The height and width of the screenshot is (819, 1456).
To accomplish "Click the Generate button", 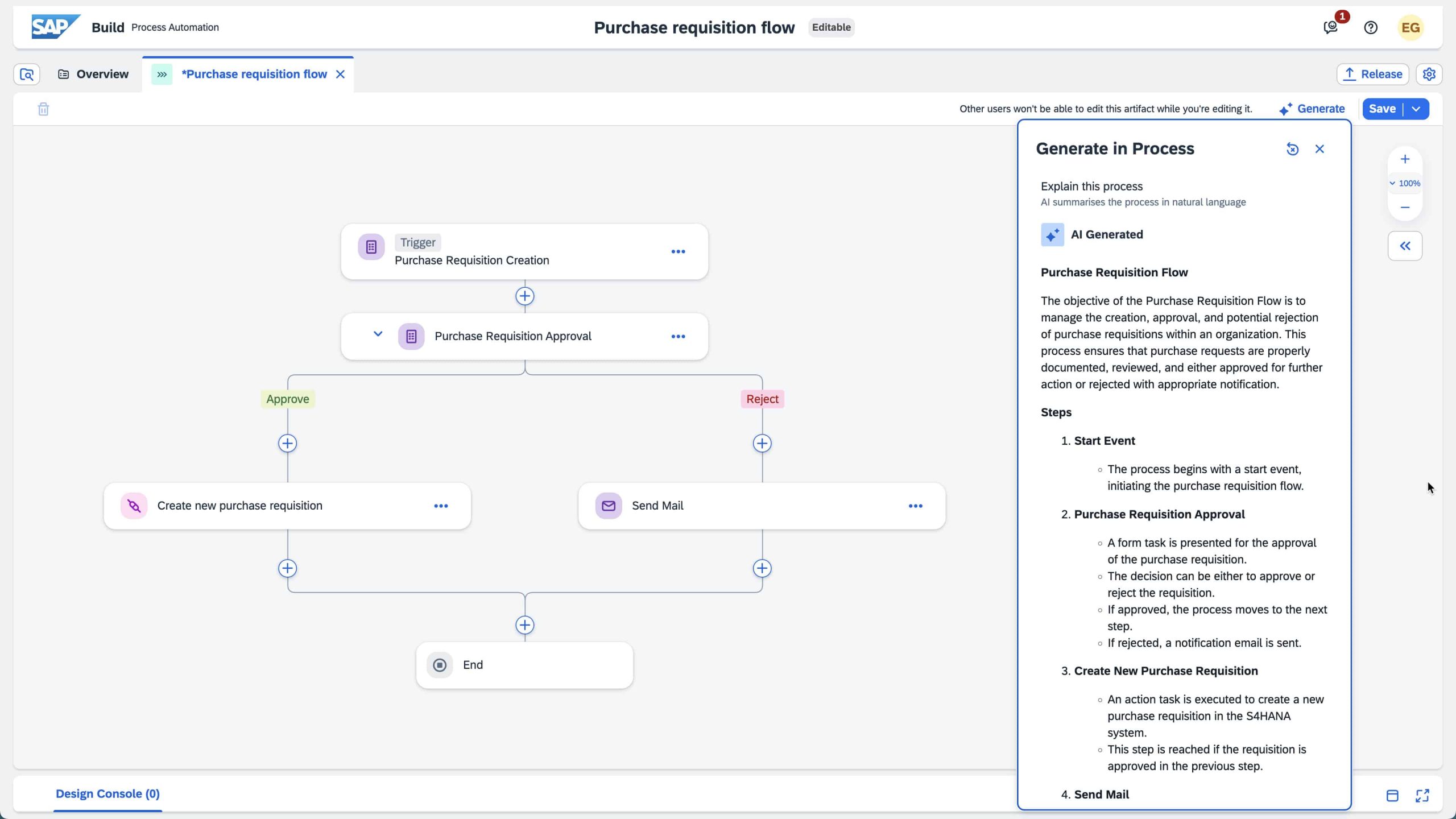I will tap(1312, 109).
